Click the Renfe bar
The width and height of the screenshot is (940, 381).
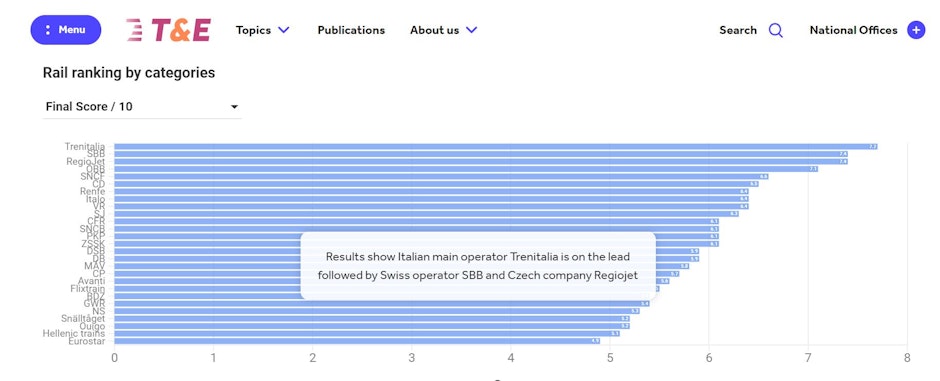coord(432,192)
